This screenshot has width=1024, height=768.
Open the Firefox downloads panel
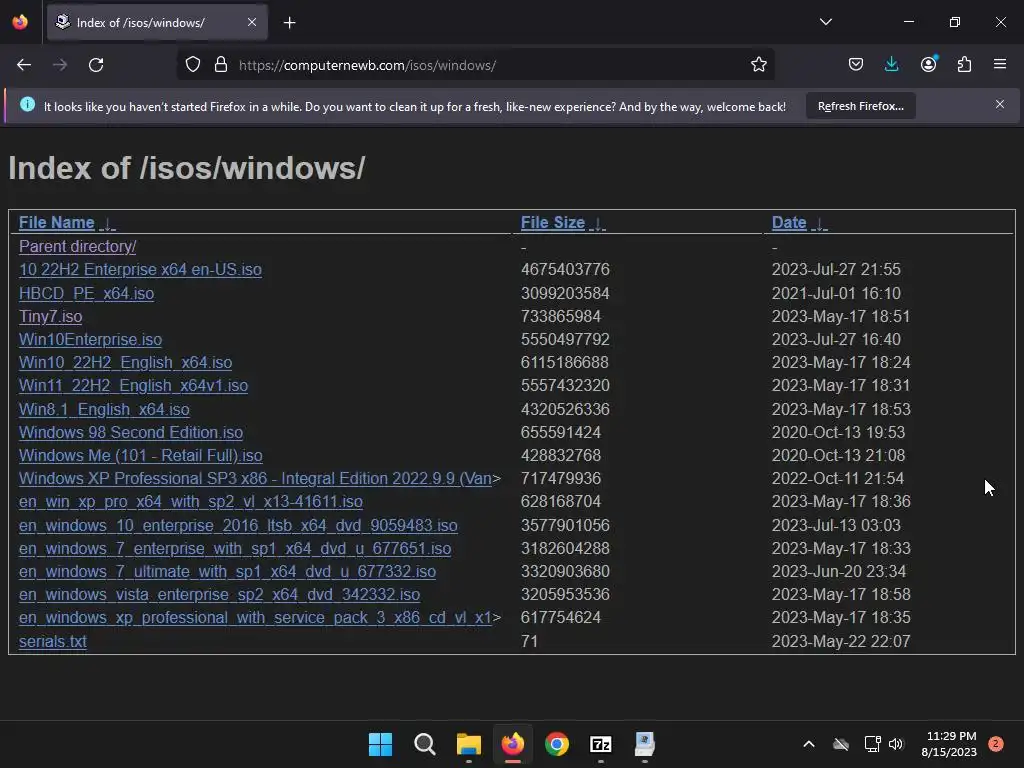click(891, 65)
